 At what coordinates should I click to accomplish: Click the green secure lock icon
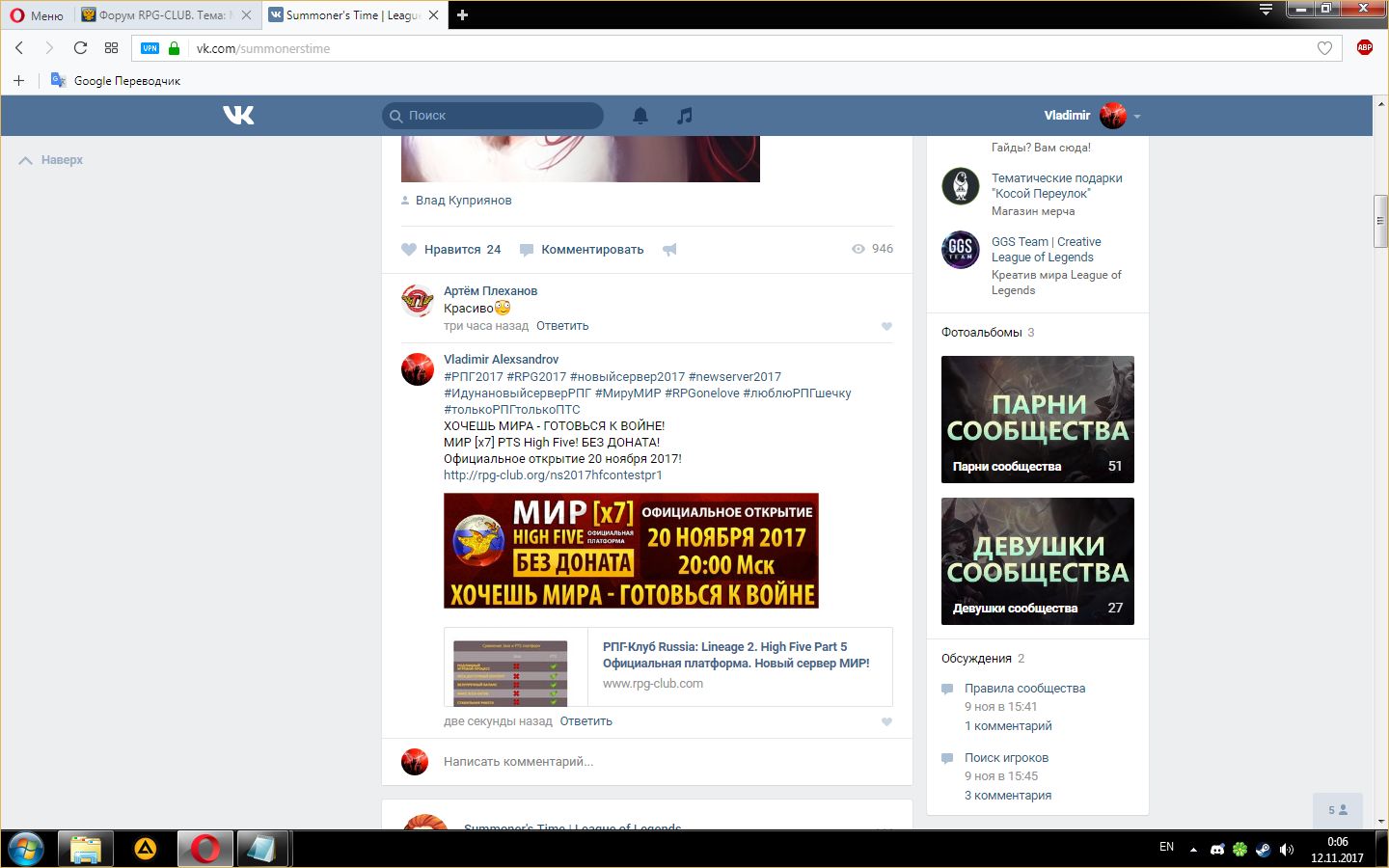[174, 48]
